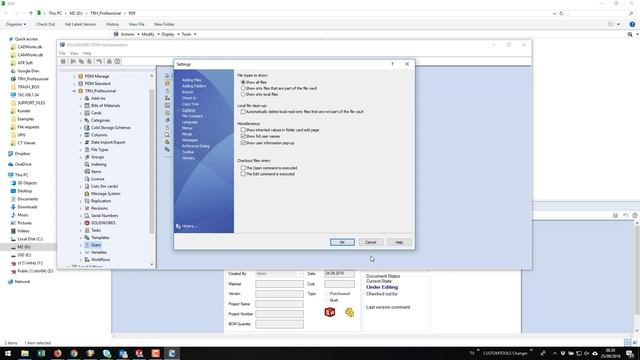This screenshot has width=640, height=360.
Task: Enable automatic deletion of local read-only files
Action: coord(243,111)
